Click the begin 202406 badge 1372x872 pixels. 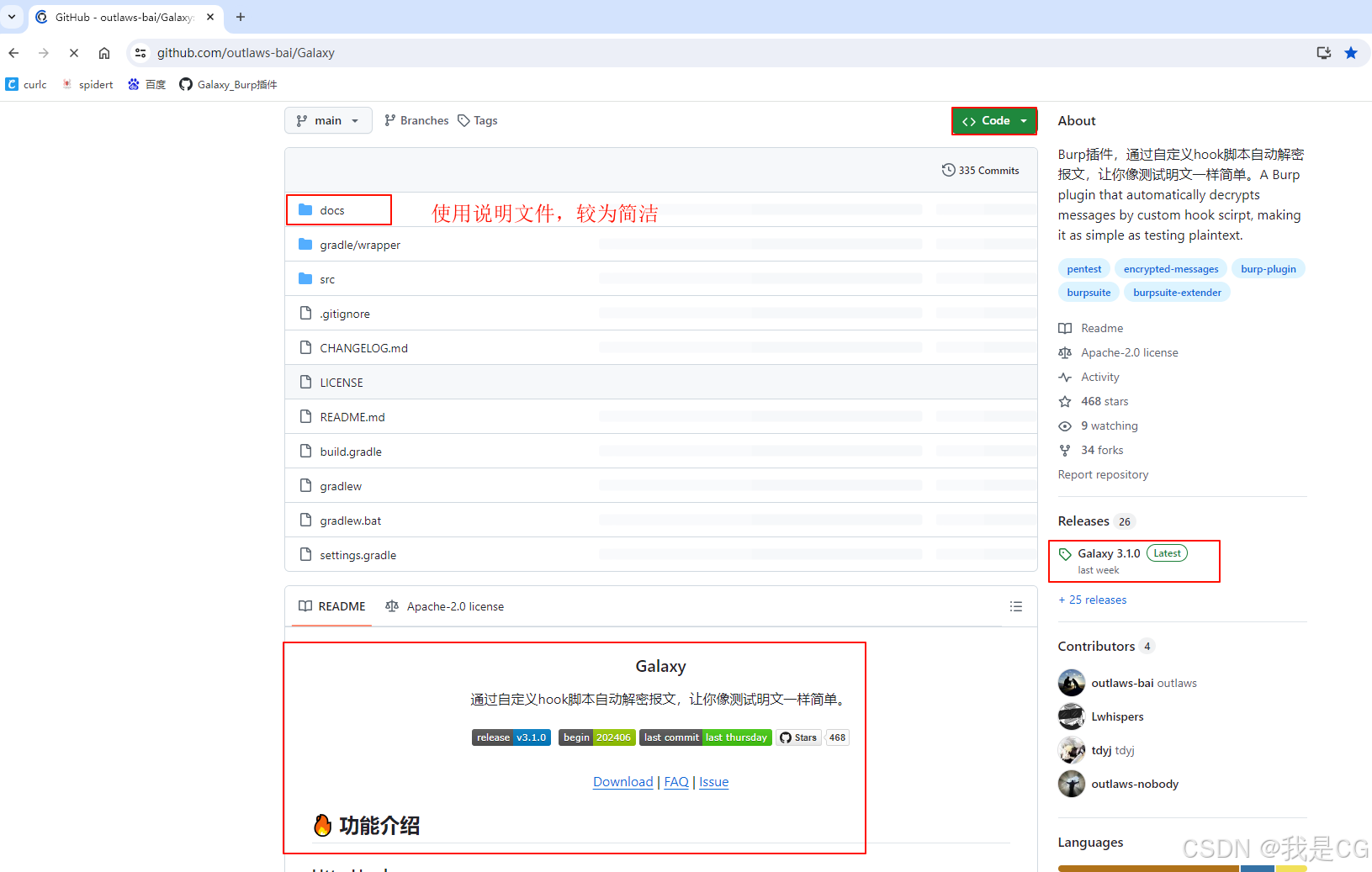597,737
